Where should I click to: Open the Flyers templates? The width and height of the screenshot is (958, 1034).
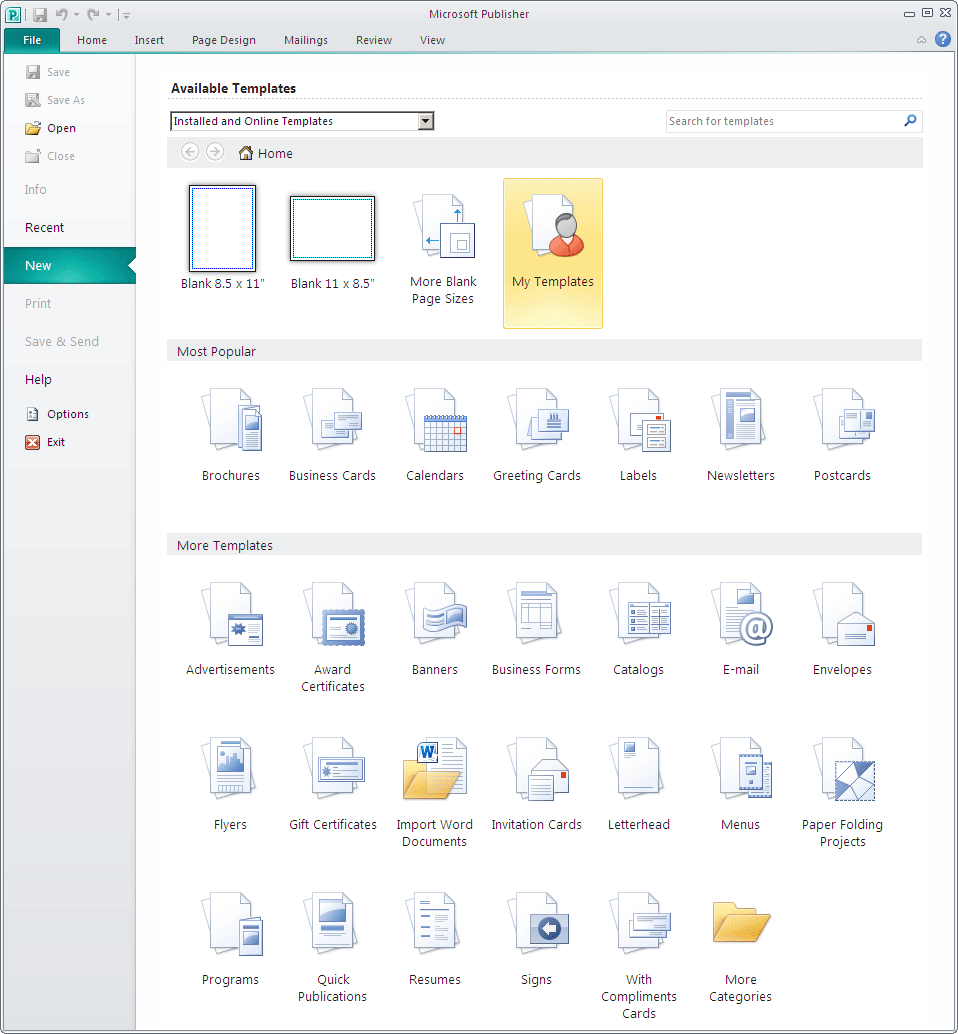(230, 784)
